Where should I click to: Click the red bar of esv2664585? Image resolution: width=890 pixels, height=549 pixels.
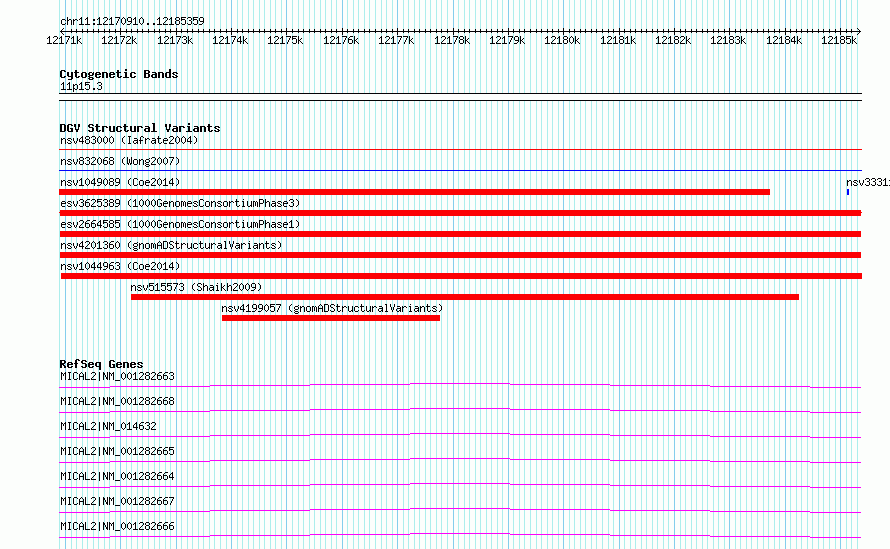coord(460,234)
